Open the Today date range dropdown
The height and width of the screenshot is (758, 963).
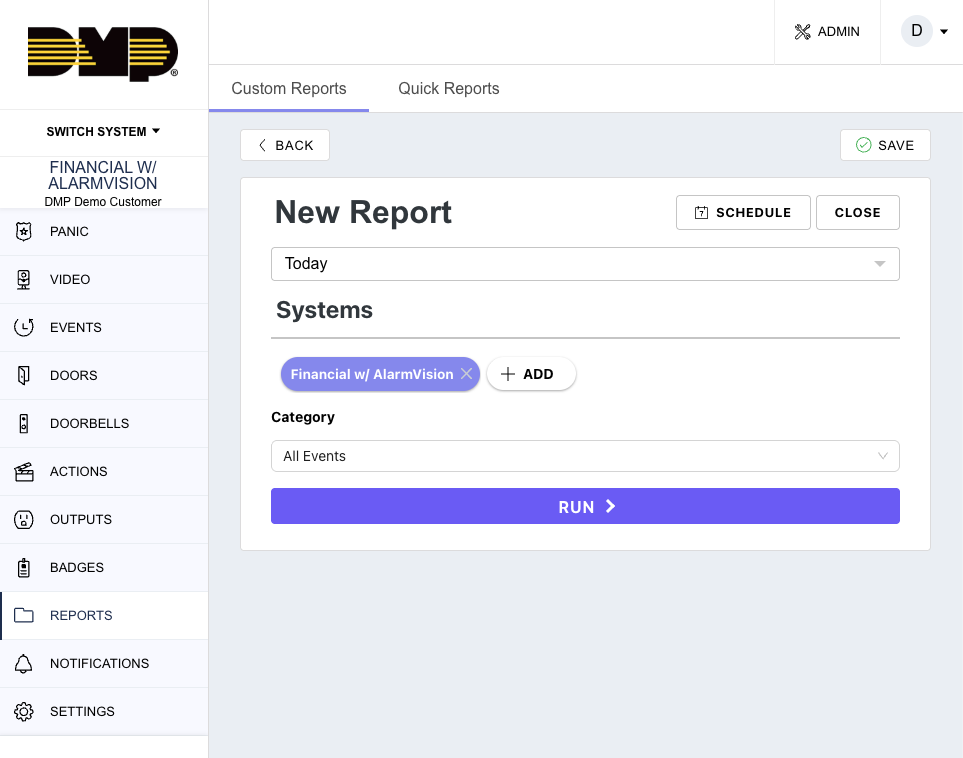585,264
